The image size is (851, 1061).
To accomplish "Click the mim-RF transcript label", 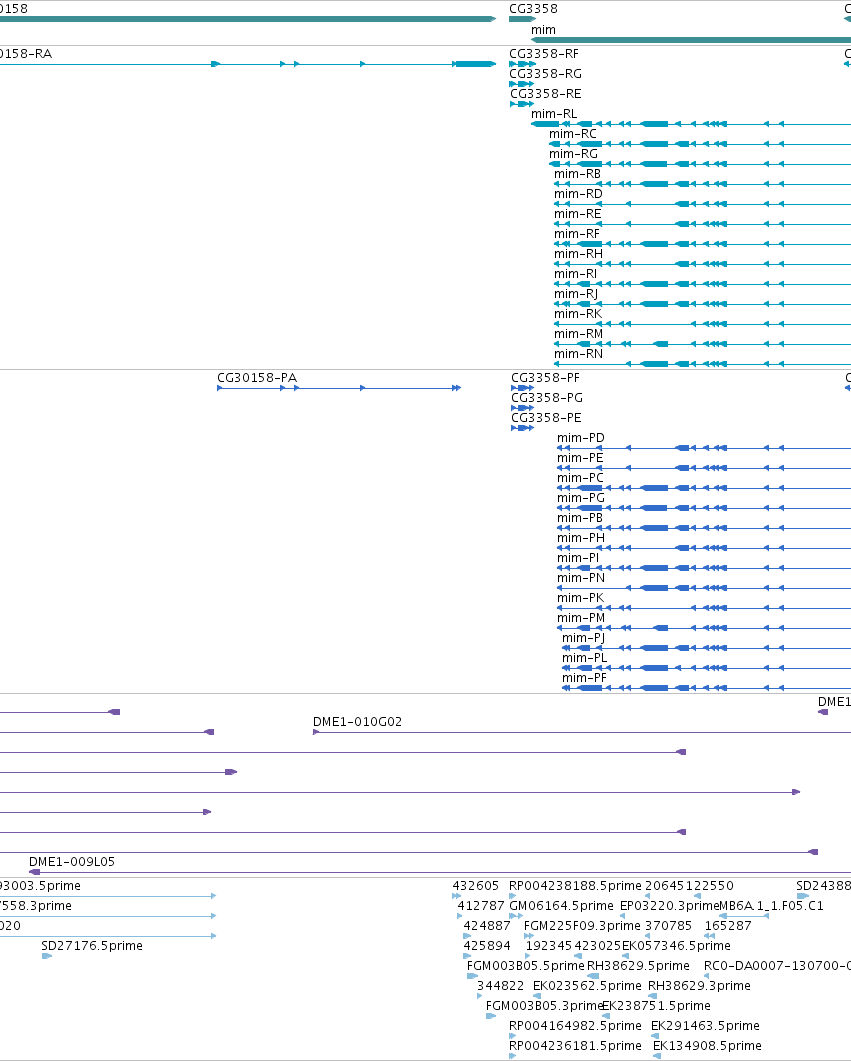I will [576, 233].
